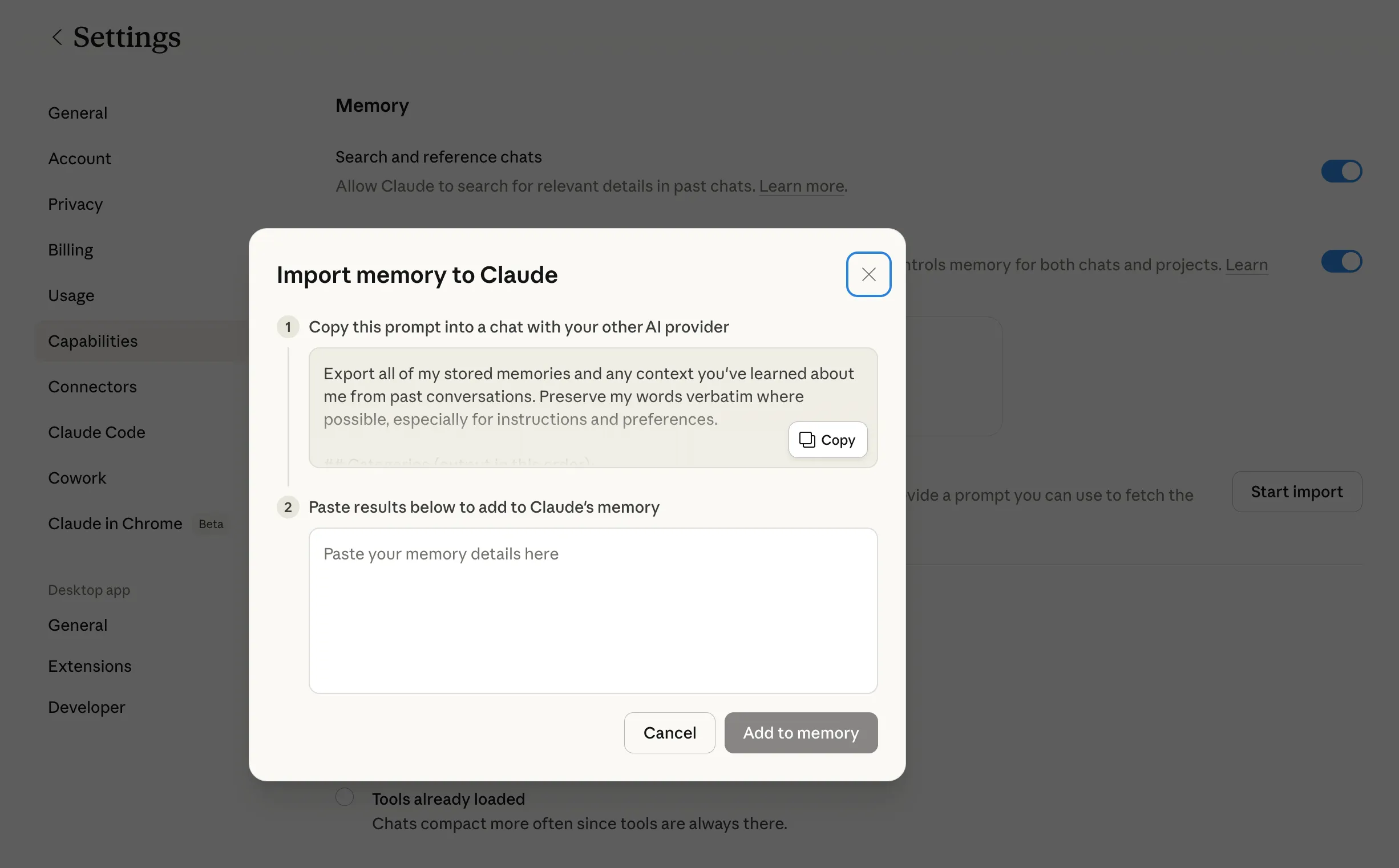Open the Extensions section
The image size is (1399, 868).
point(90,667)
